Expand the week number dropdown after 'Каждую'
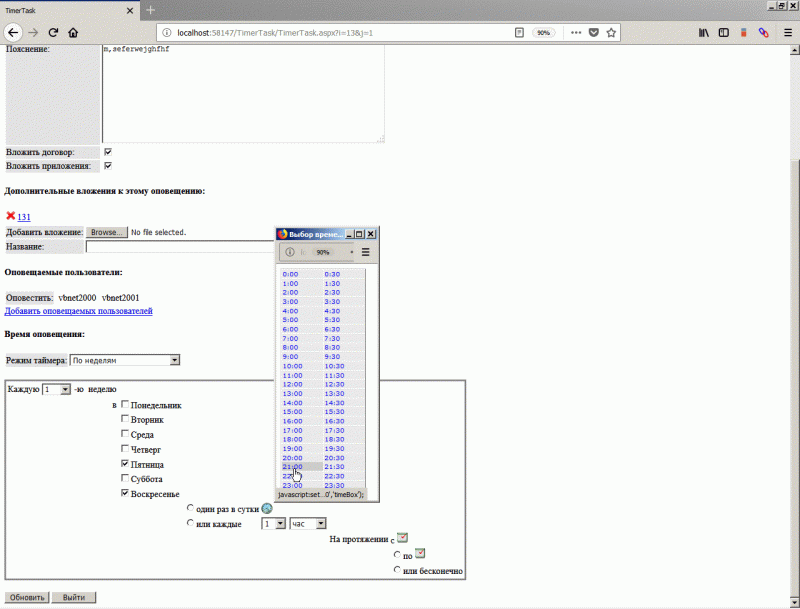Screen dimensions: 800x609 pyautogui.click(x=54, y=388)
